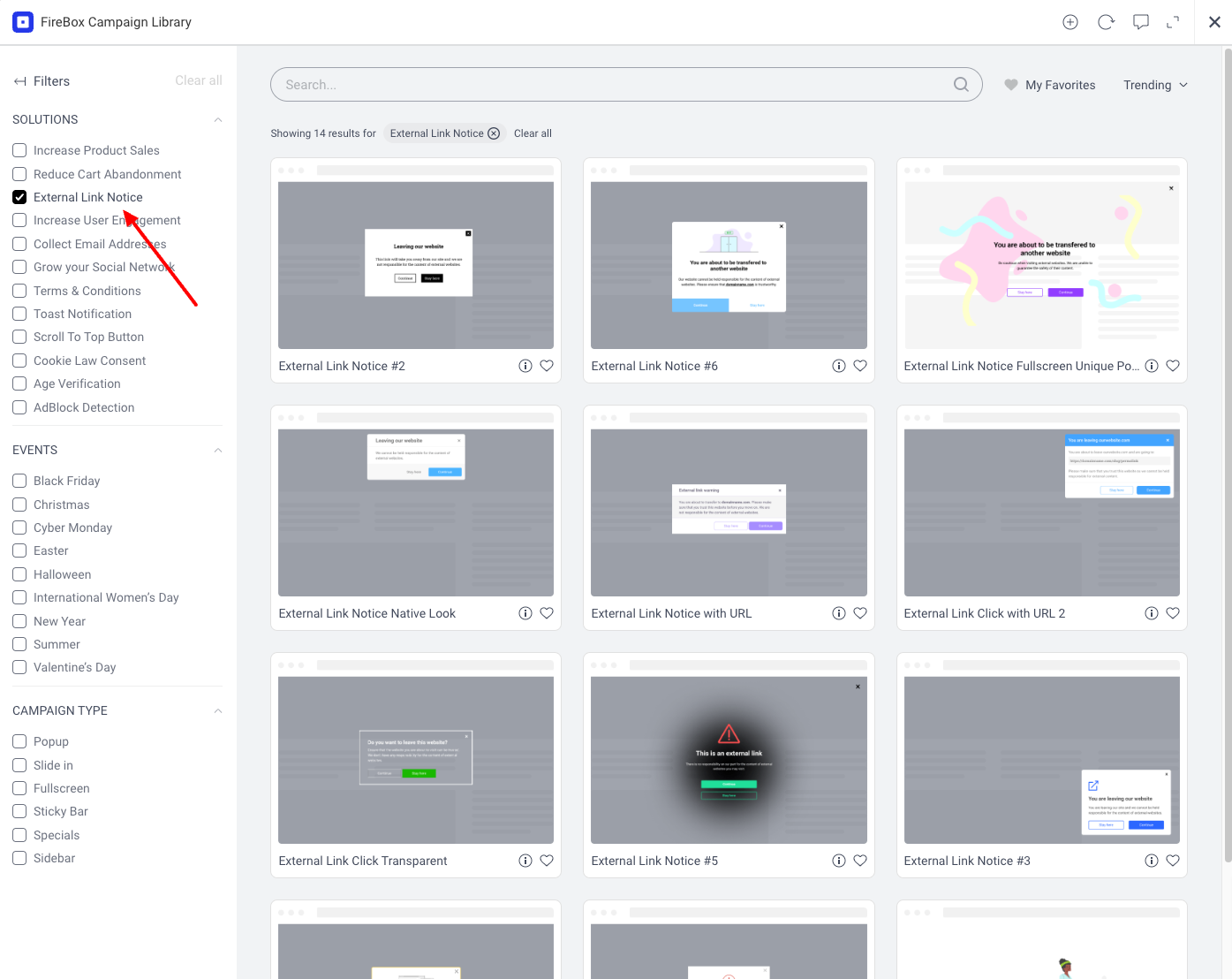Image resolution: width=1232 pixels, height=979 pixels.
Task: Open the External Link Notice Native Look thumbnail
Action: (415, 511)
